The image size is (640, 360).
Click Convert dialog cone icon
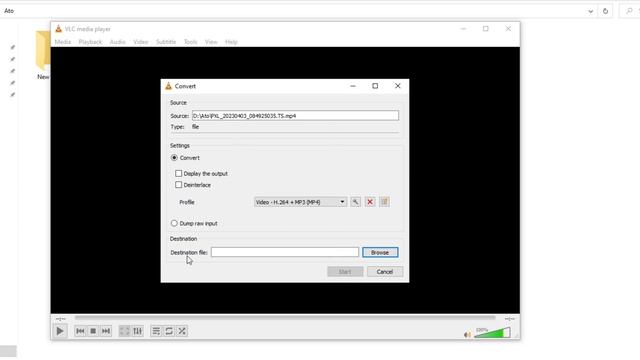tap(169, 86)
